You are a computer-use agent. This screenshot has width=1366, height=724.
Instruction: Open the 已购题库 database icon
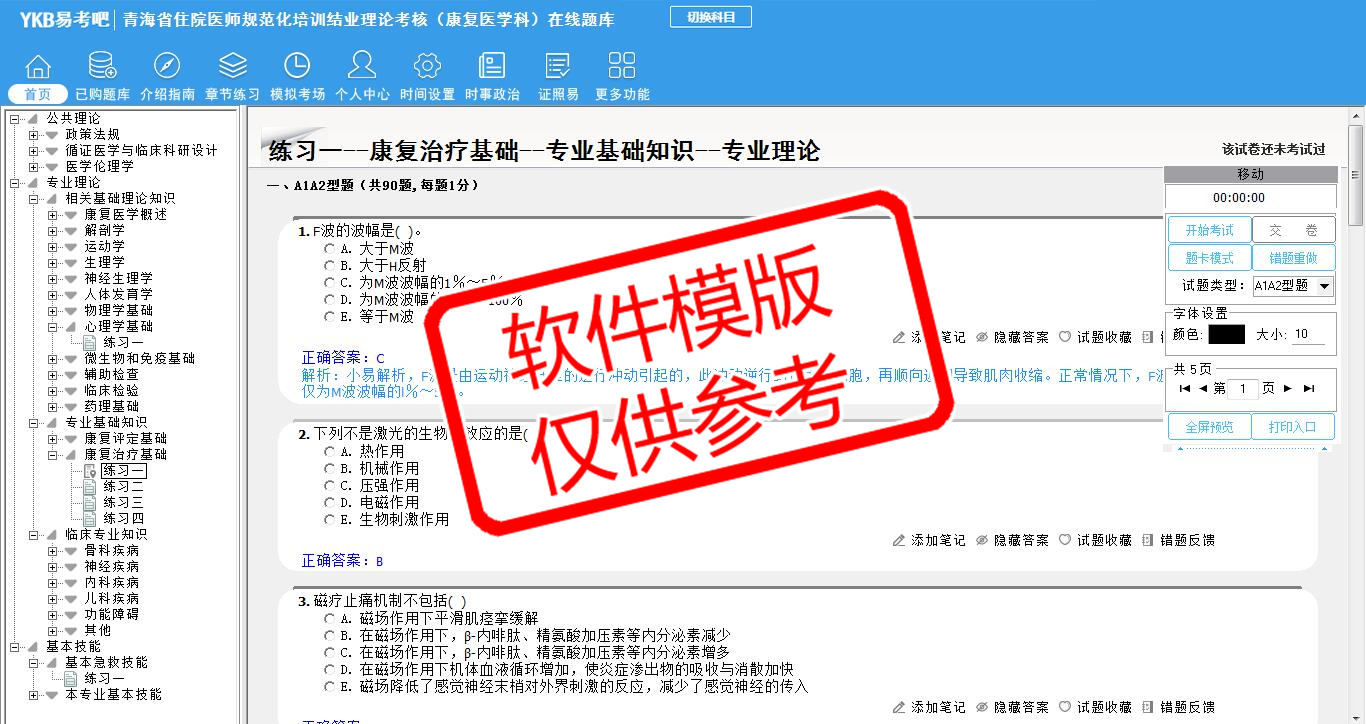click(x=102, y=66)
